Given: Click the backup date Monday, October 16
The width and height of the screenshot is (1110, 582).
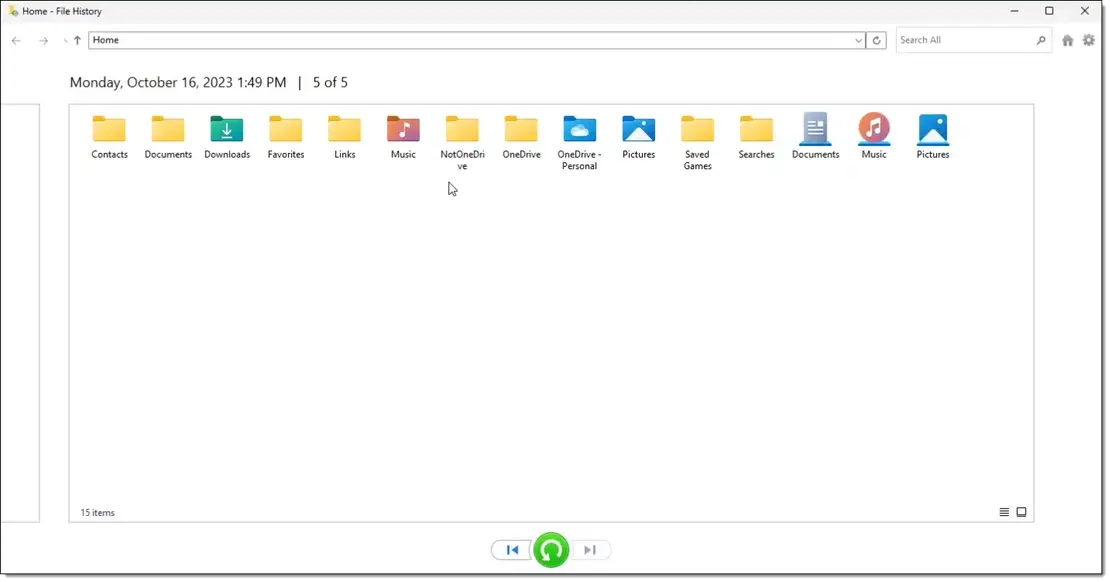Looking at the screenshot, I should pos(178,83).
